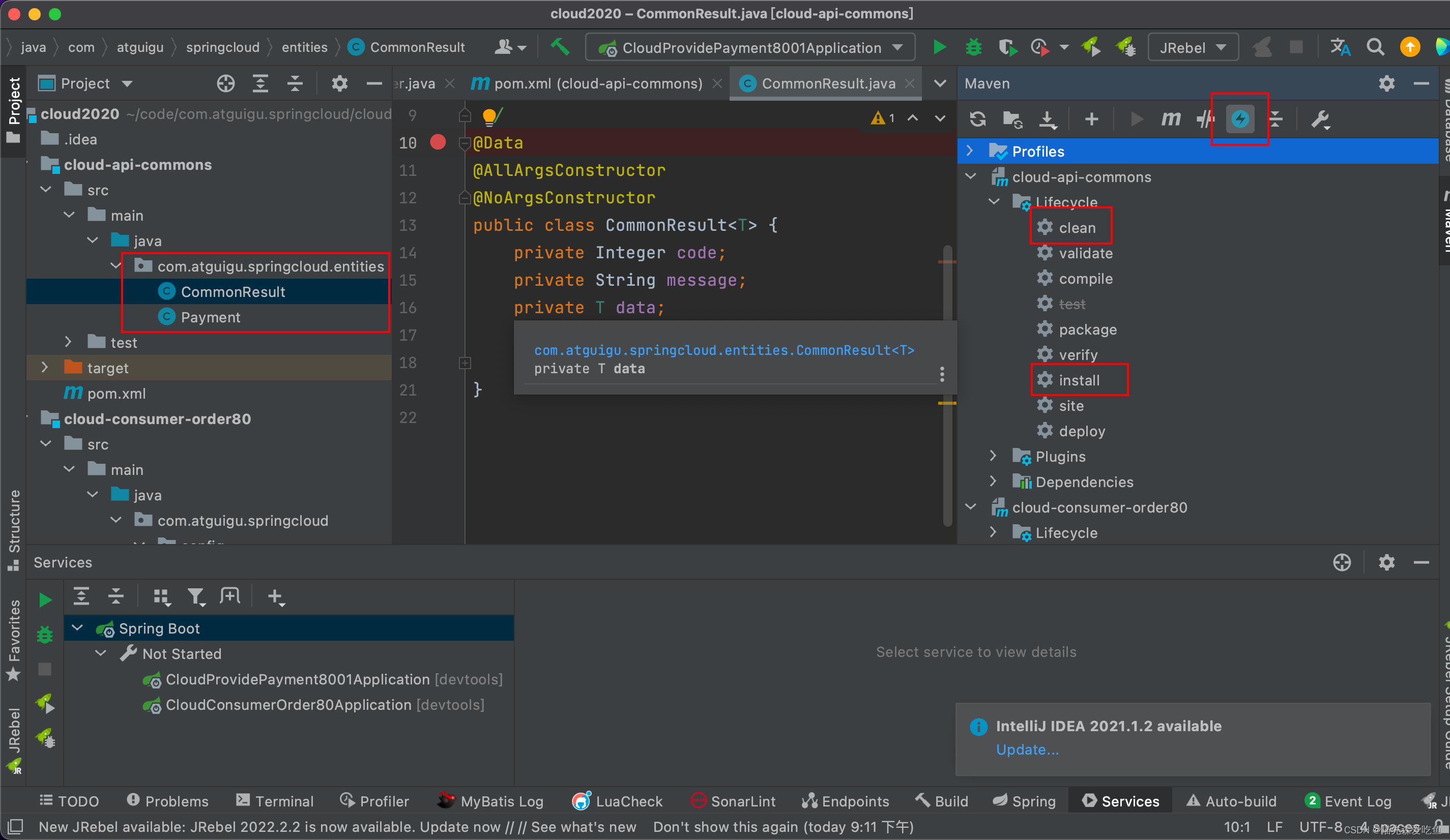Run the Maven install lifecycle goal

(1079, 380)
